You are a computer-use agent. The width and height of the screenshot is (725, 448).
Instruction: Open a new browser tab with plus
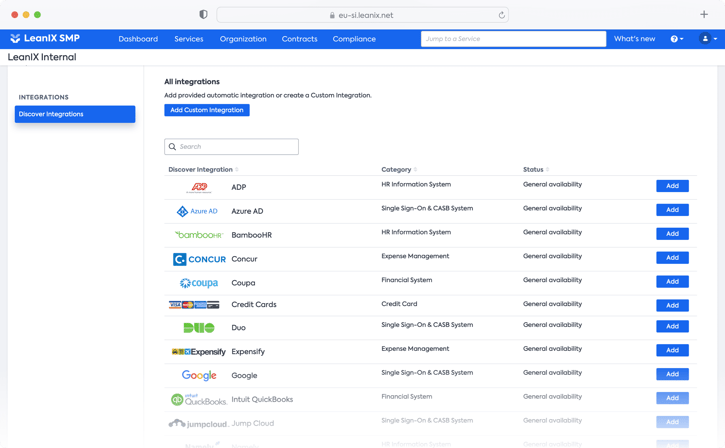point(704,15)
